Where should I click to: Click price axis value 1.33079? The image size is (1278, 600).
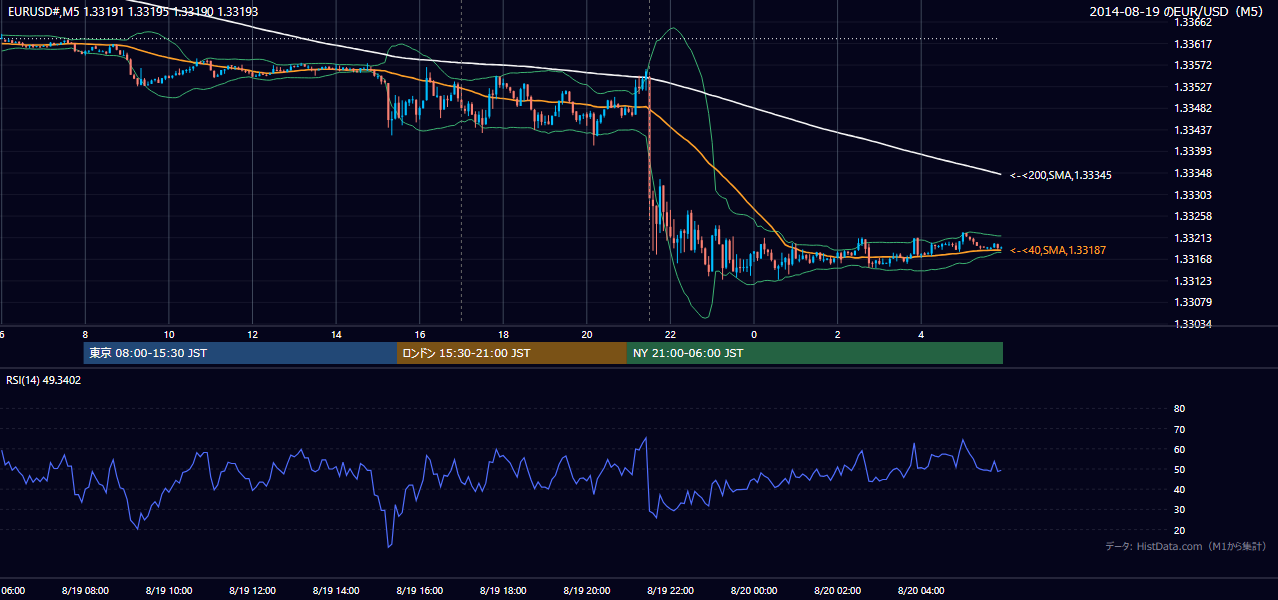click(1193, 302)
